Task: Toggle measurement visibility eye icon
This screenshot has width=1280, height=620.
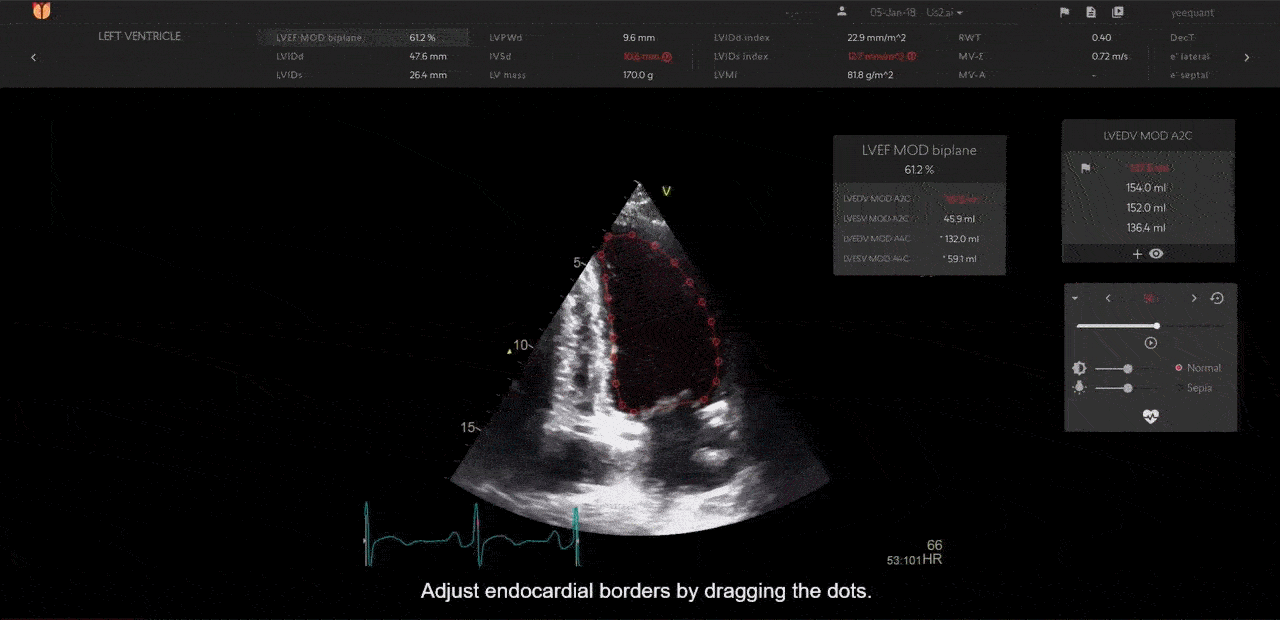Action: tap(1157, 254)
